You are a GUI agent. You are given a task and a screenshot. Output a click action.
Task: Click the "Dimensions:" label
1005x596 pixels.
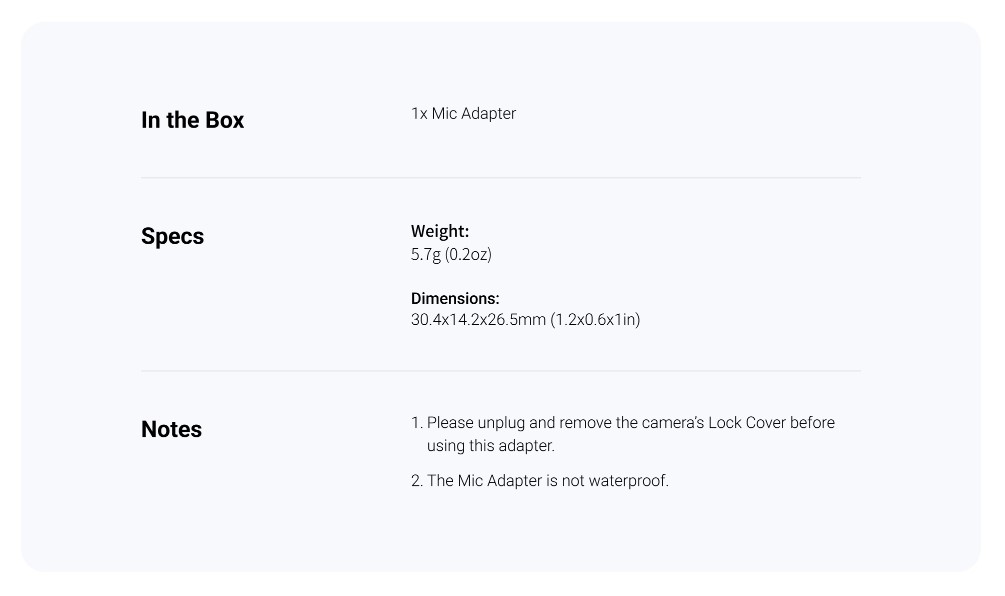(455, 299)
